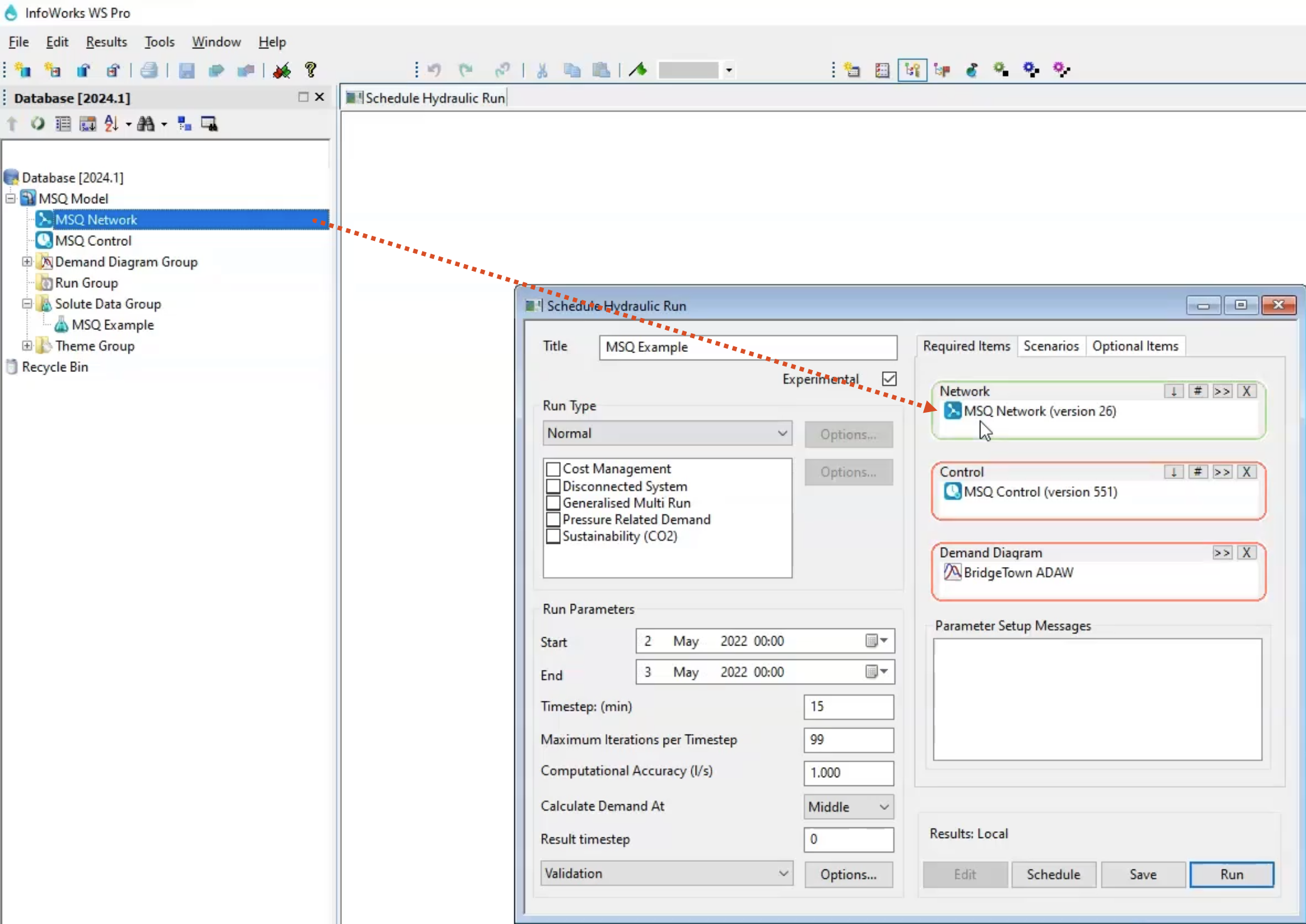The image size is (1306, 924).
Task: Switch to the Scenarios tab
Action: (1051, 346)
